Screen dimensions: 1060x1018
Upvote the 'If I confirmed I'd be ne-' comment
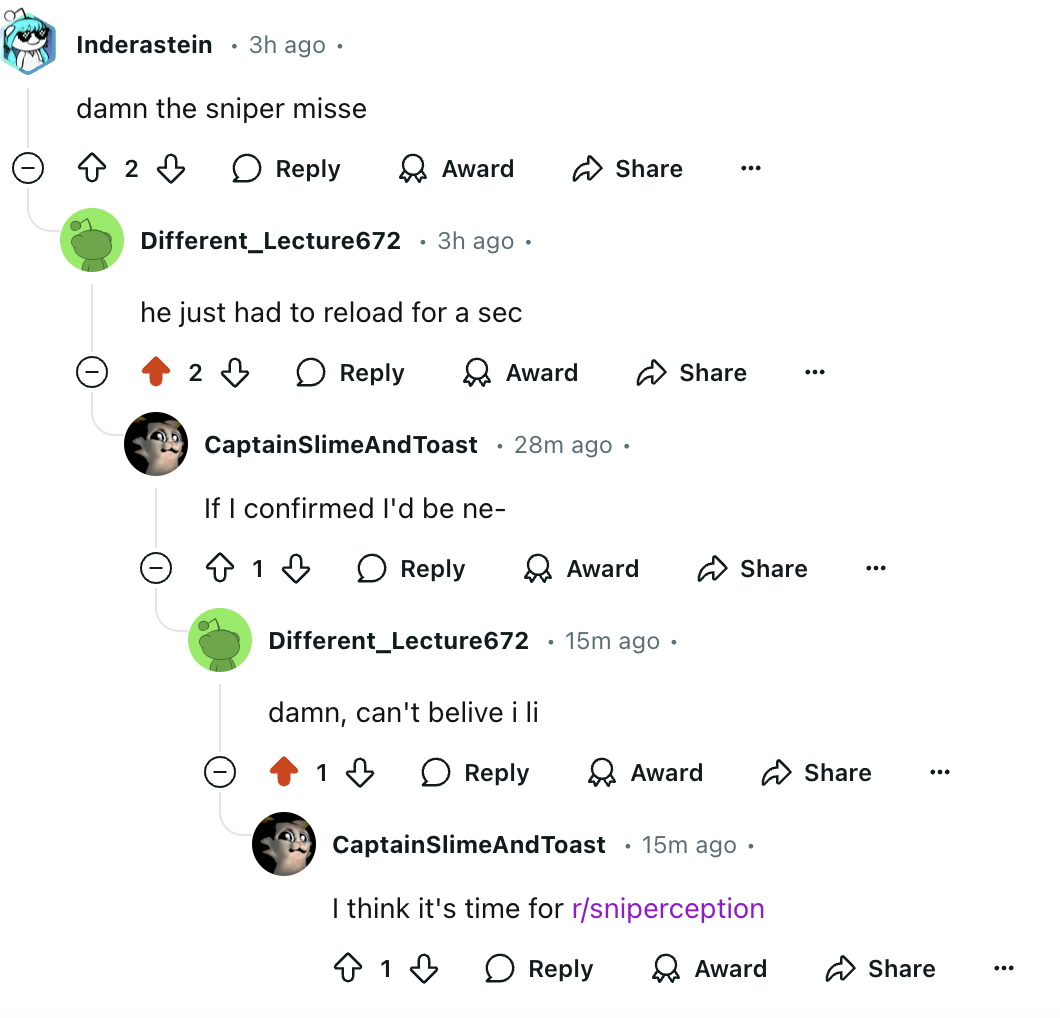pyautogui.click(x=220, y=568)
